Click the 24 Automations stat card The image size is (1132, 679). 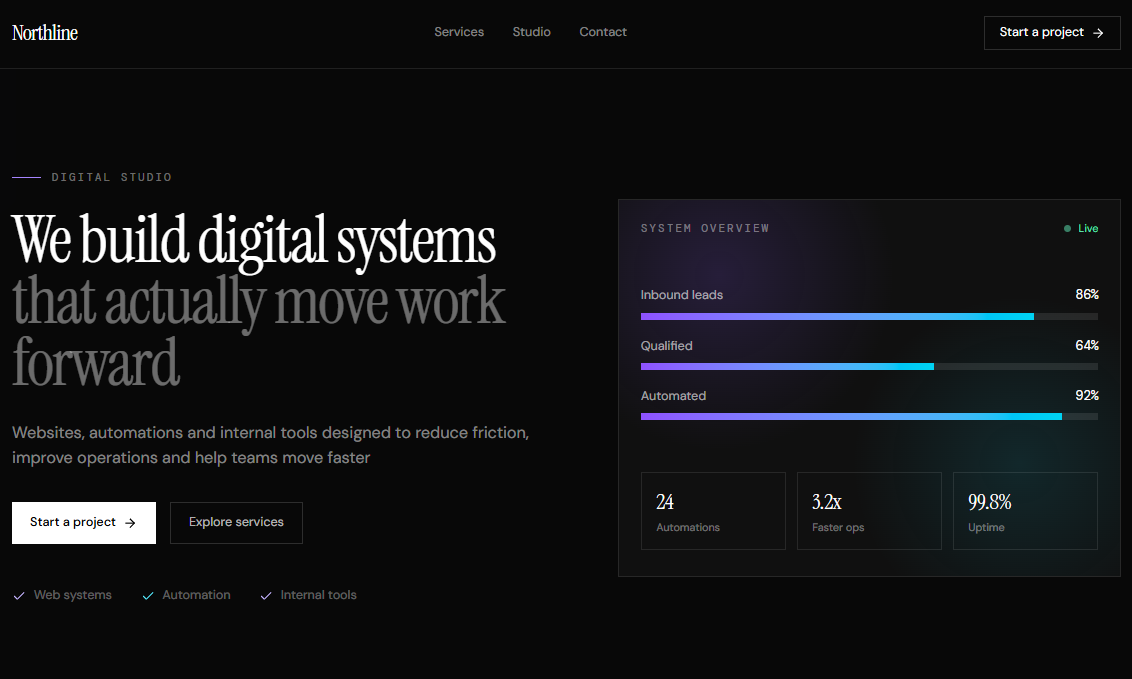(x=713, y=511)
